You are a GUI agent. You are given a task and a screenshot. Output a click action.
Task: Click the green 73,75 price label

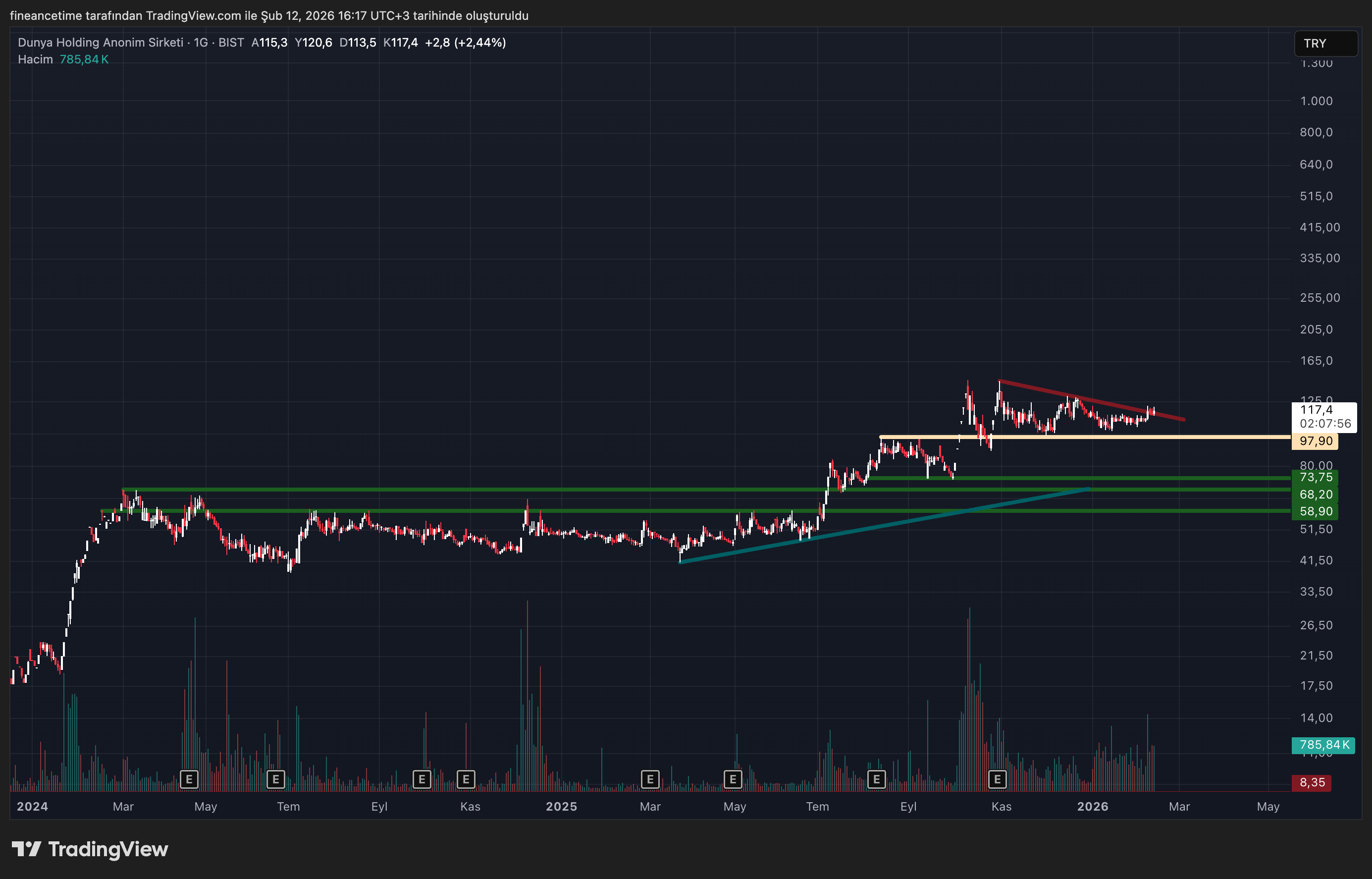1315,477
